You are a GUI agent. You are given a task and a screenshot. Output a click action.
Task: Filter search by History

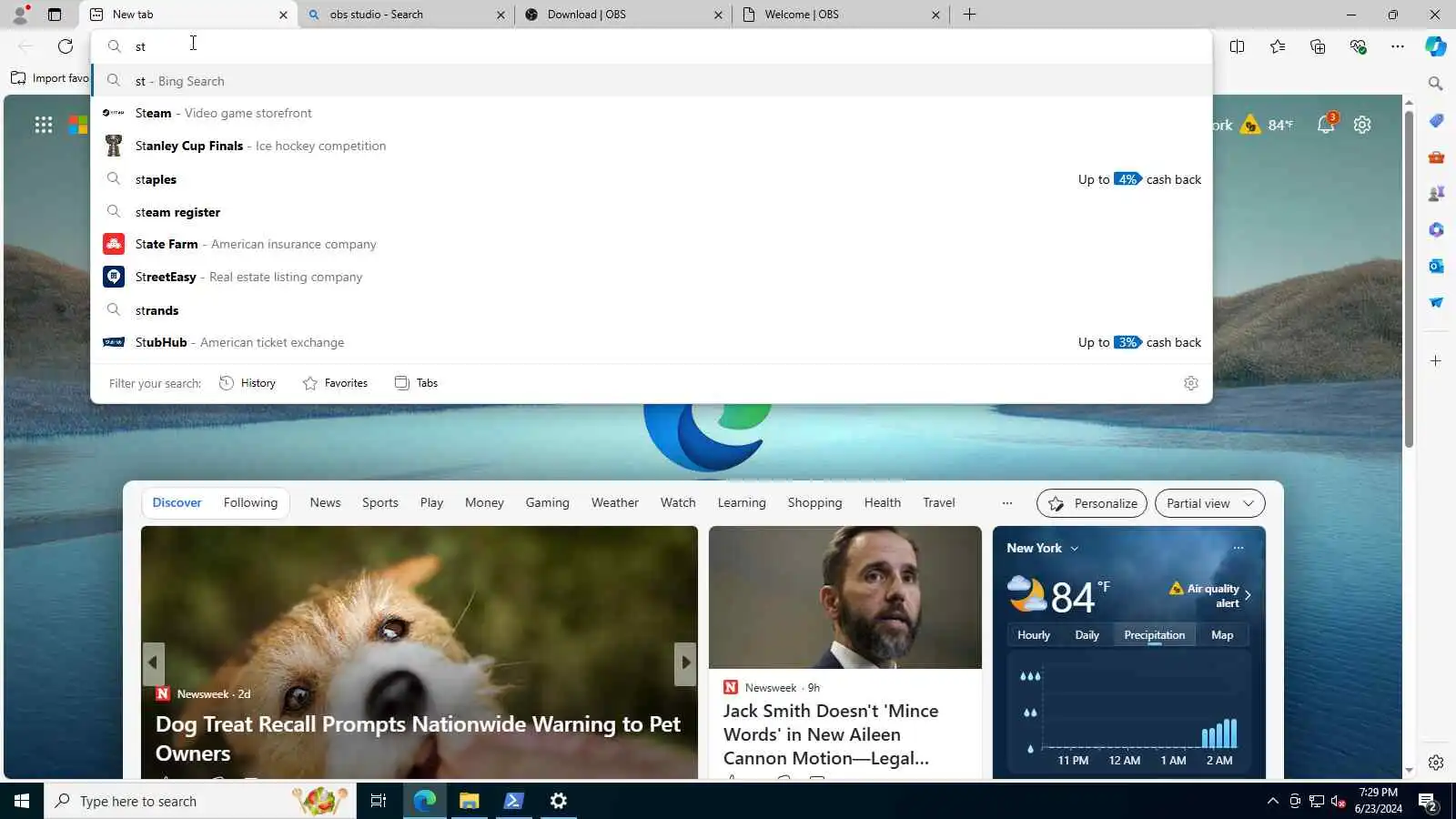[248, 383]
